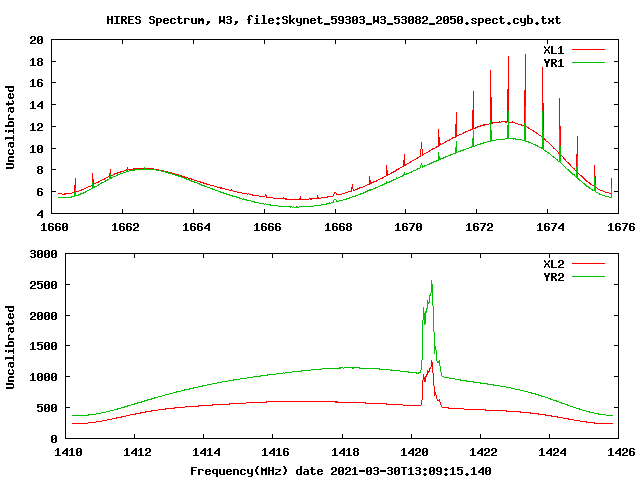Click the 2500 y-axis tick label
Viewport: 640px width, 480px height.
pyautogui.click(x=43, y=285)
